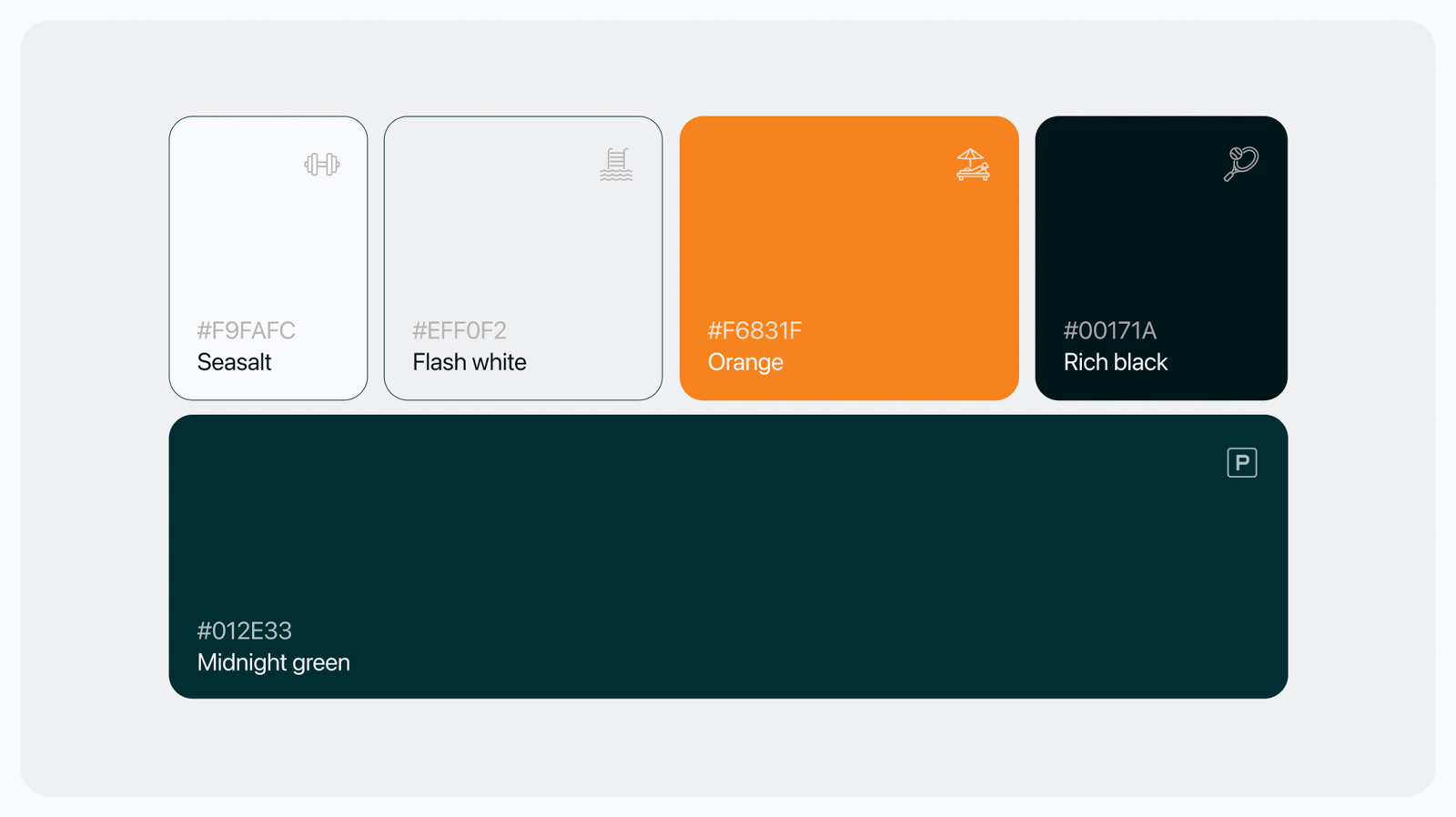Pick the Midnight green swatch background
This screenshot has width=1456, height=817.
tap(728, 546)
